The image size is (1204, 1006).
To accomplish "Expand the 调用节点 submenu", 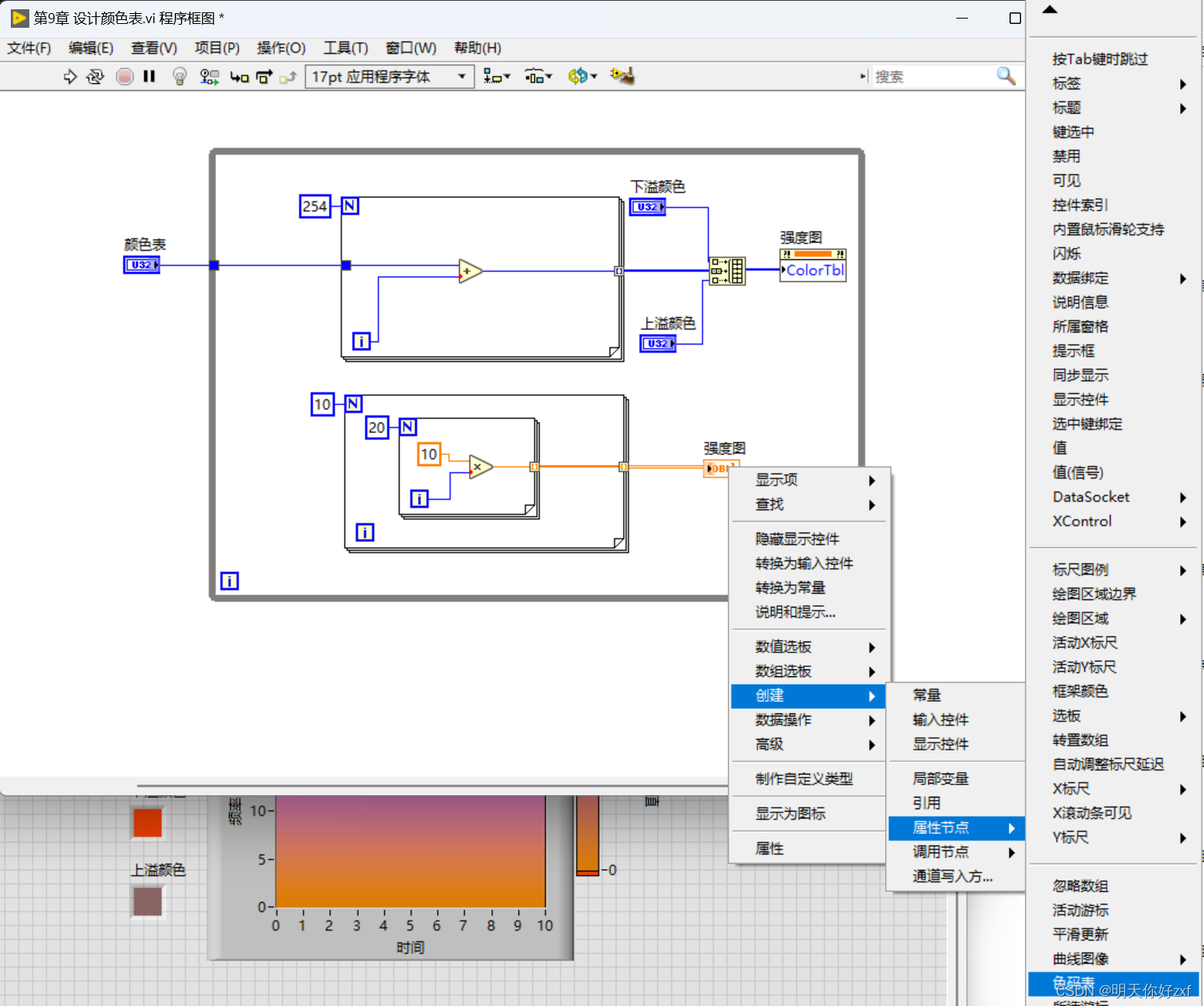I will pyautogui.click(x=956, y=852).
